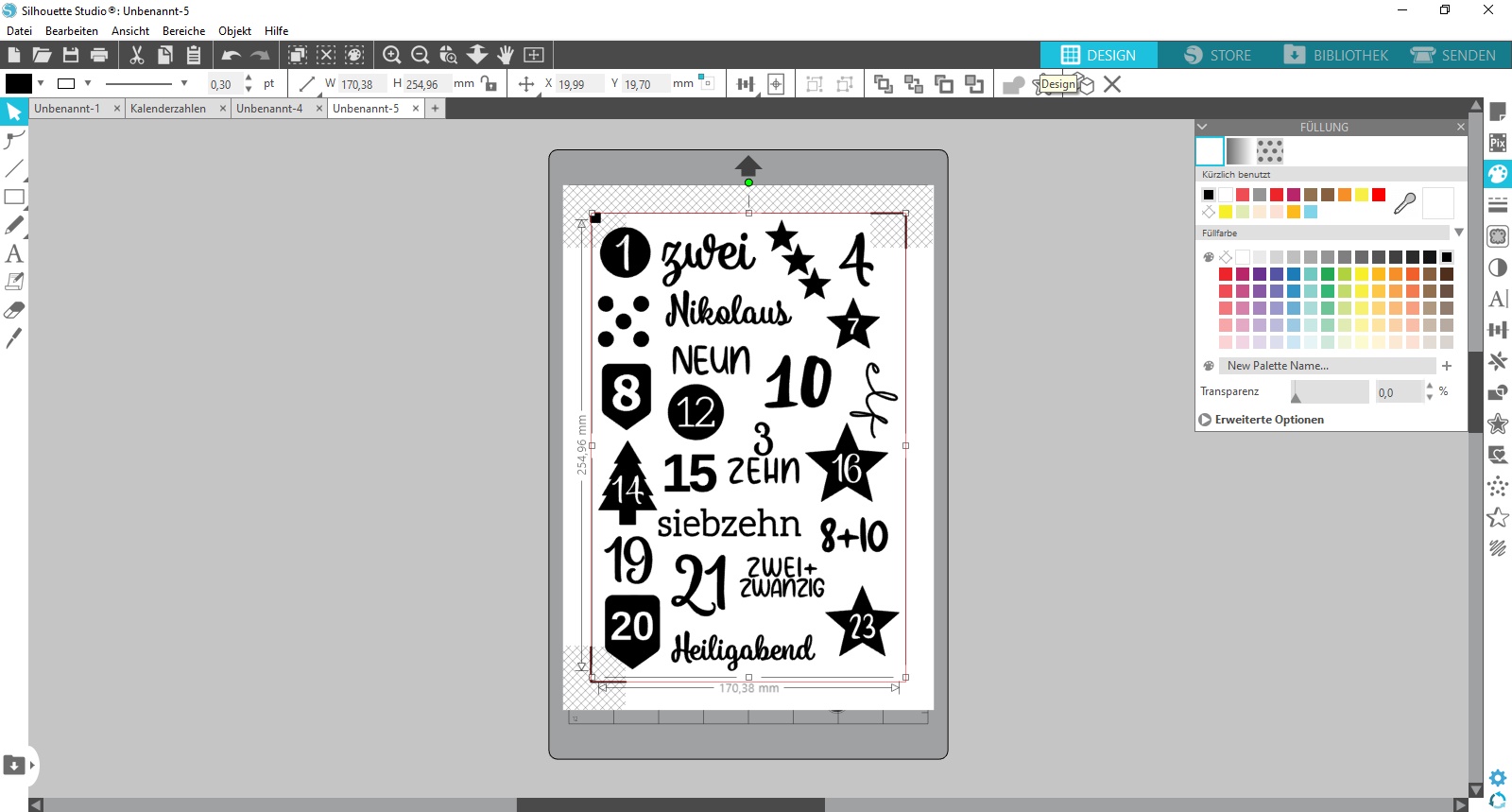Click the Cut scissors icon
This screenshot has width=1512, height=812.
136,55
